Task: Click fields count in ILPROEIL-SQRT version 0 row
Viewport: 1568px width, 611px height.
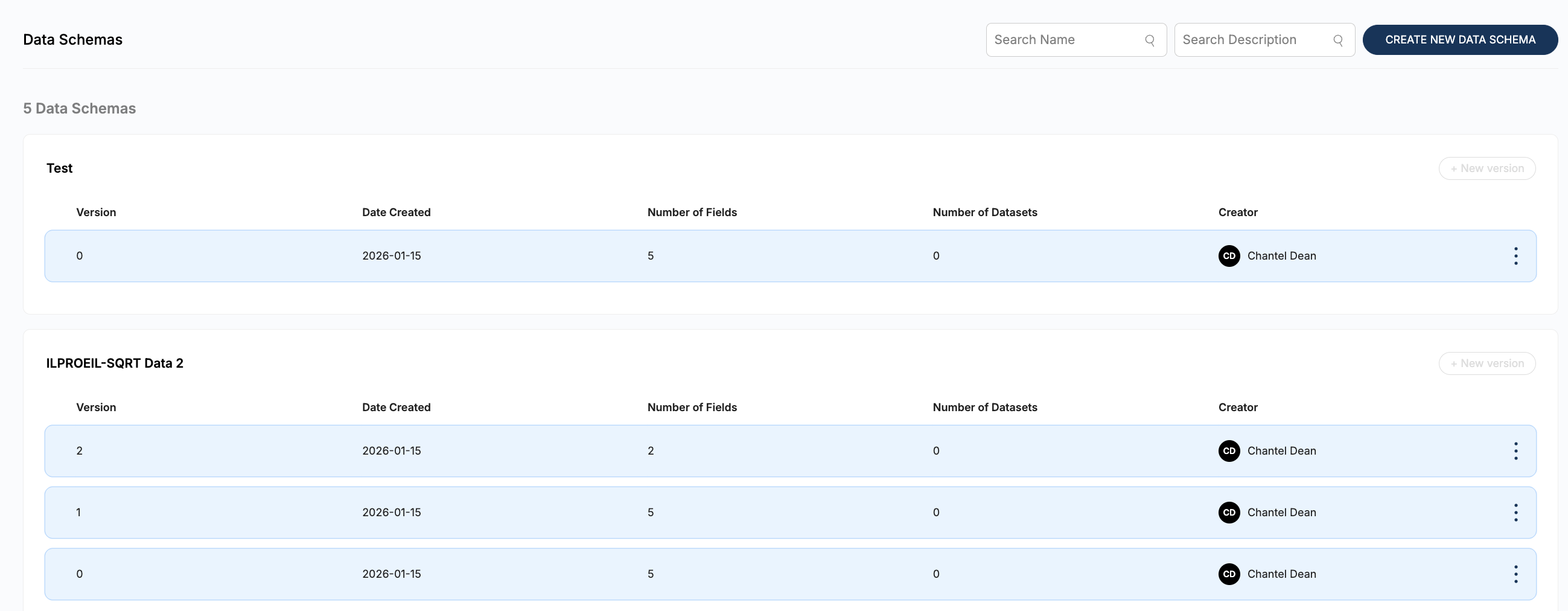Action: [x=650, y=574]
